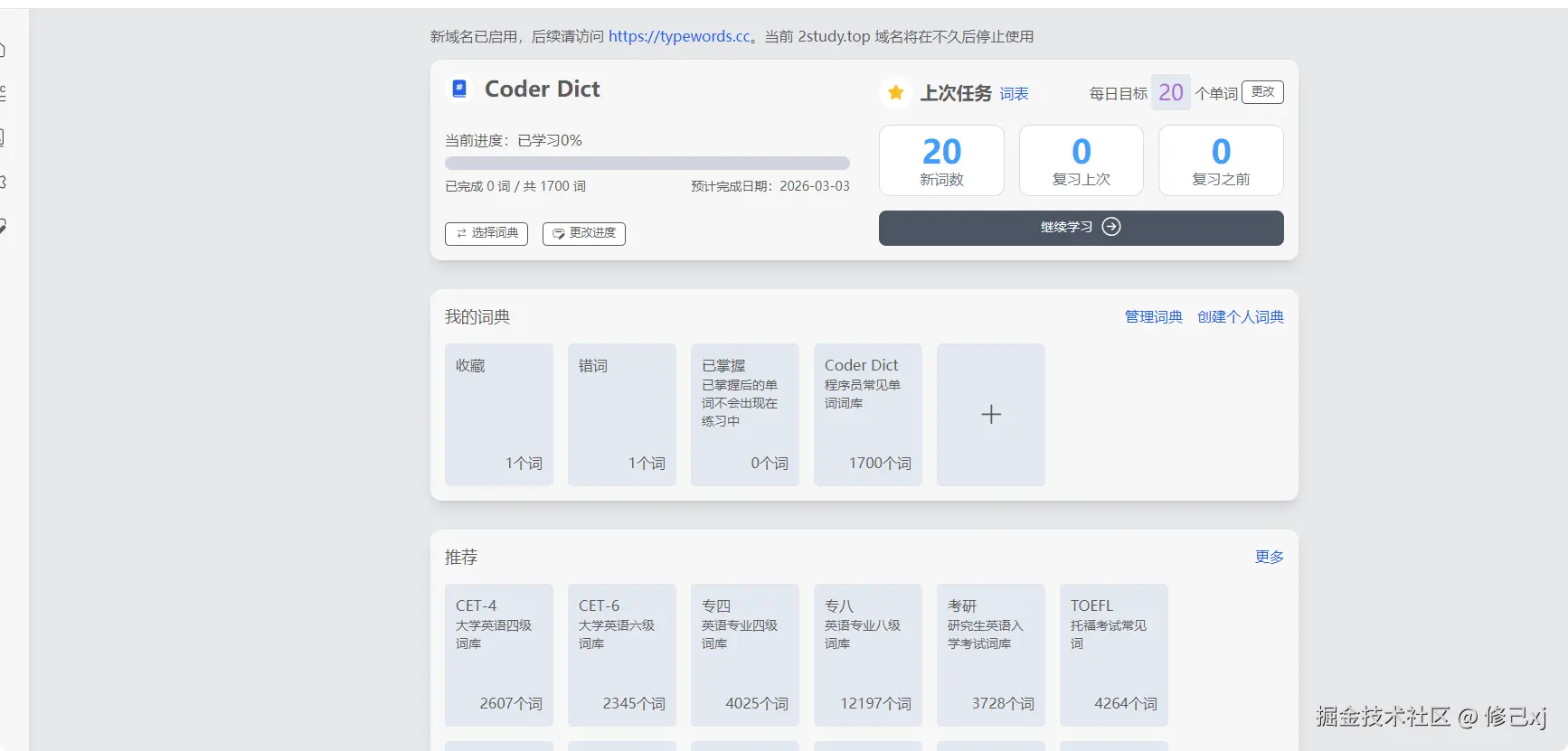Open the 管理词典 link
The height and width of the screenshot is (751, 1568).
(1153, 317)
